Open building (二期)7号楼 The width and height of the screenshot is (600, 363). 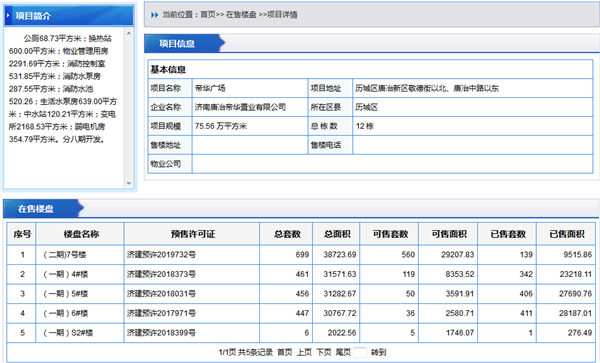point(64,255)
